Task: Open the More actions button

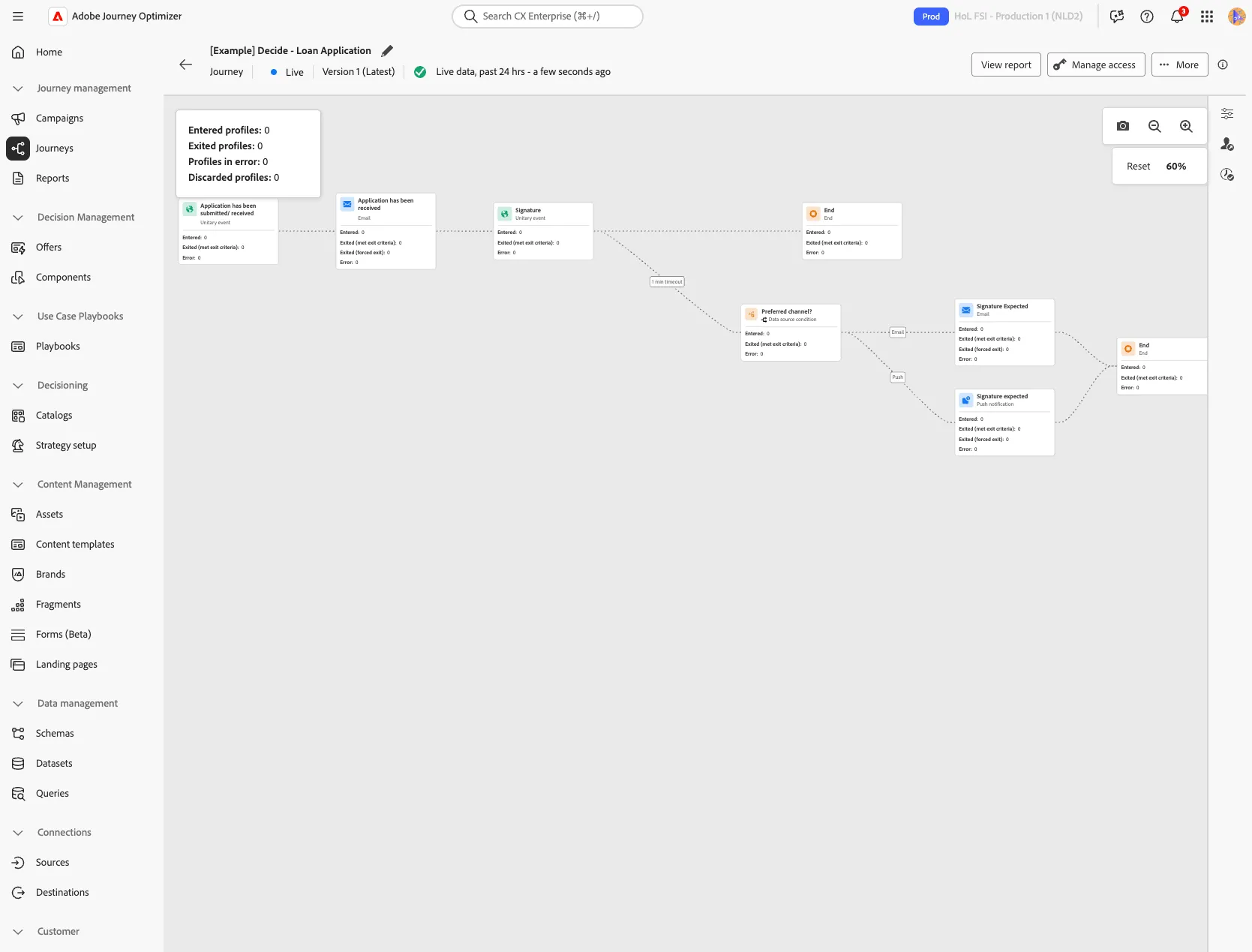Action: pyautogui.click(x=1179, y=65)
